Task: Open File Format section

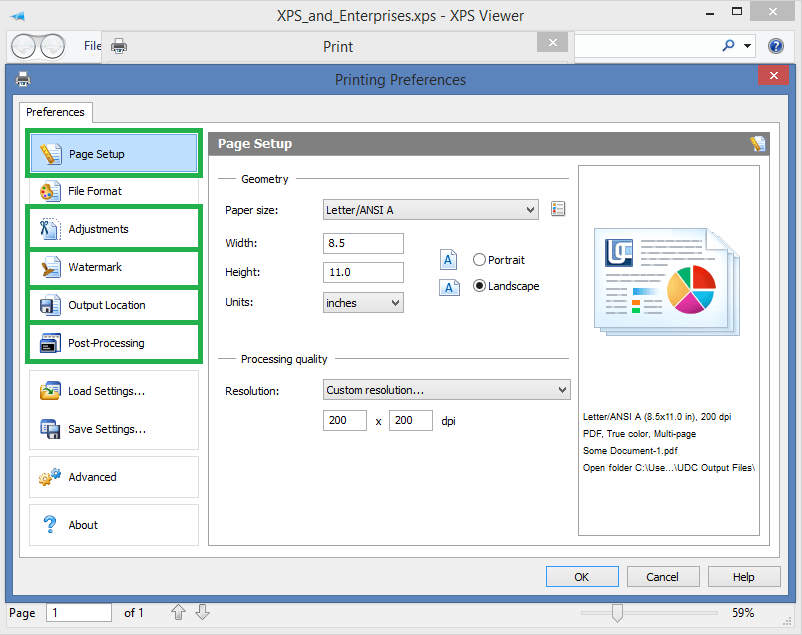Action: [114, 191]
